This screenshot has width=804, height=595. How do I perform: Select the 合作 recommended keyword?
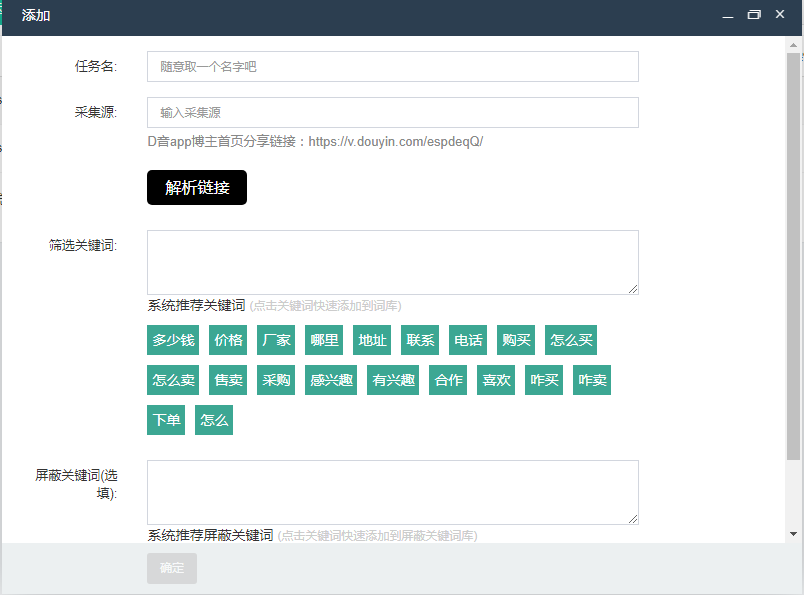[447, 380]
